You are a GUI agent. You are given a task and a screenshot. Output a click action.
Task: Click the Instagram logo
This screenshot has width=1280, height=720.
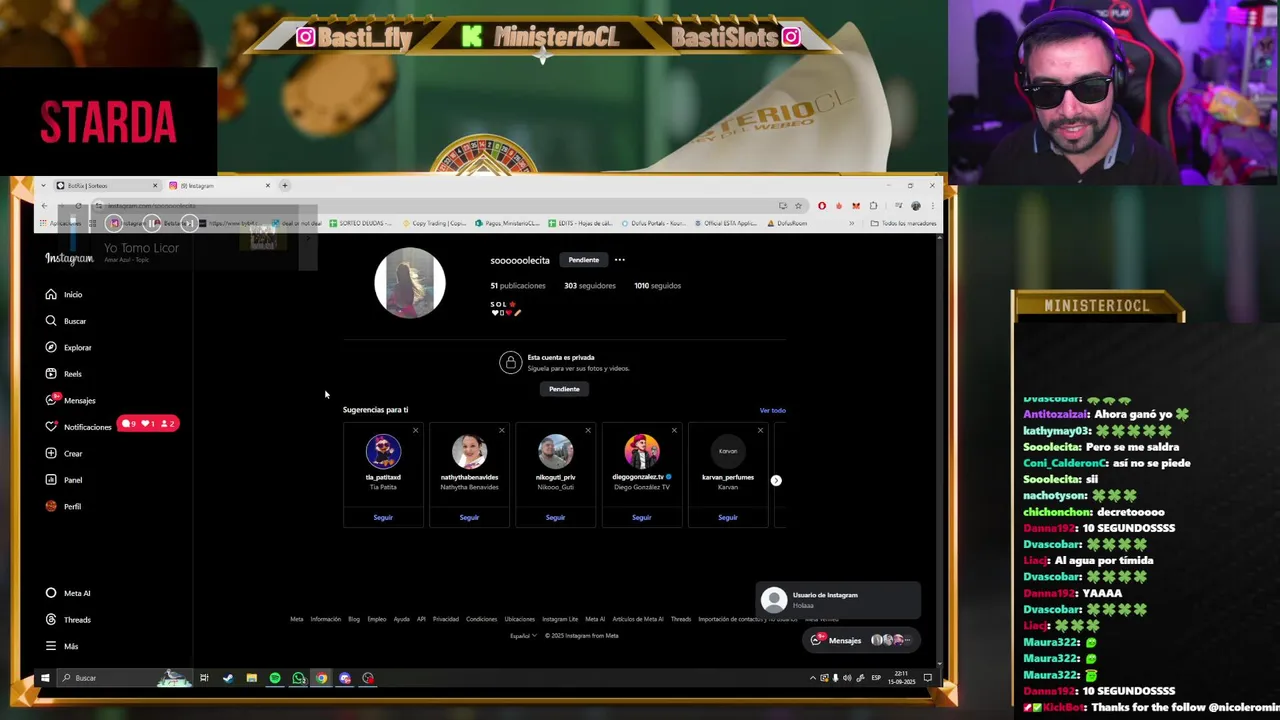click(x=69, y=258)
